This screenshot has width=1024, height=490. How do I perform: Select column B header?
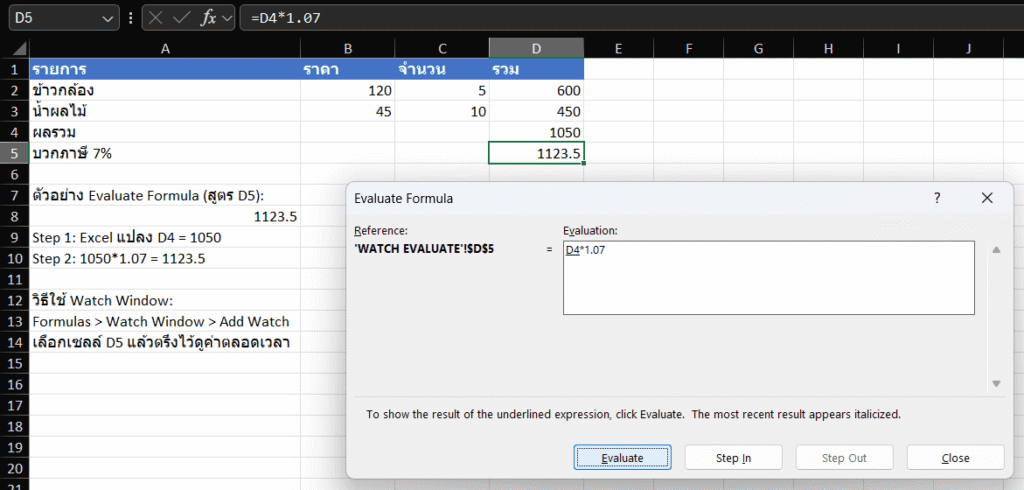(x=347, y=48)
